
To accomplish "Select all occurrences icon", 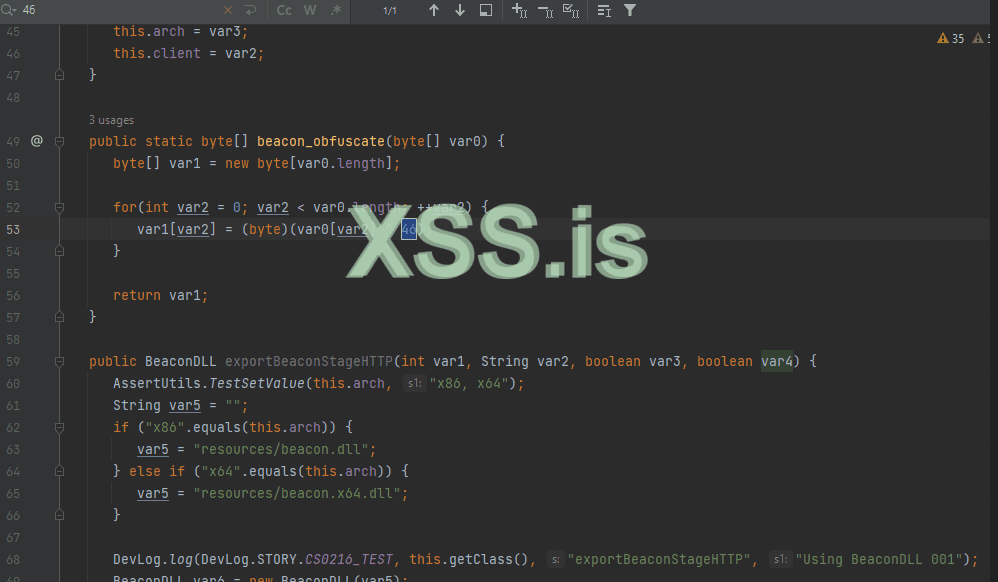I will (x=571, y=10).
